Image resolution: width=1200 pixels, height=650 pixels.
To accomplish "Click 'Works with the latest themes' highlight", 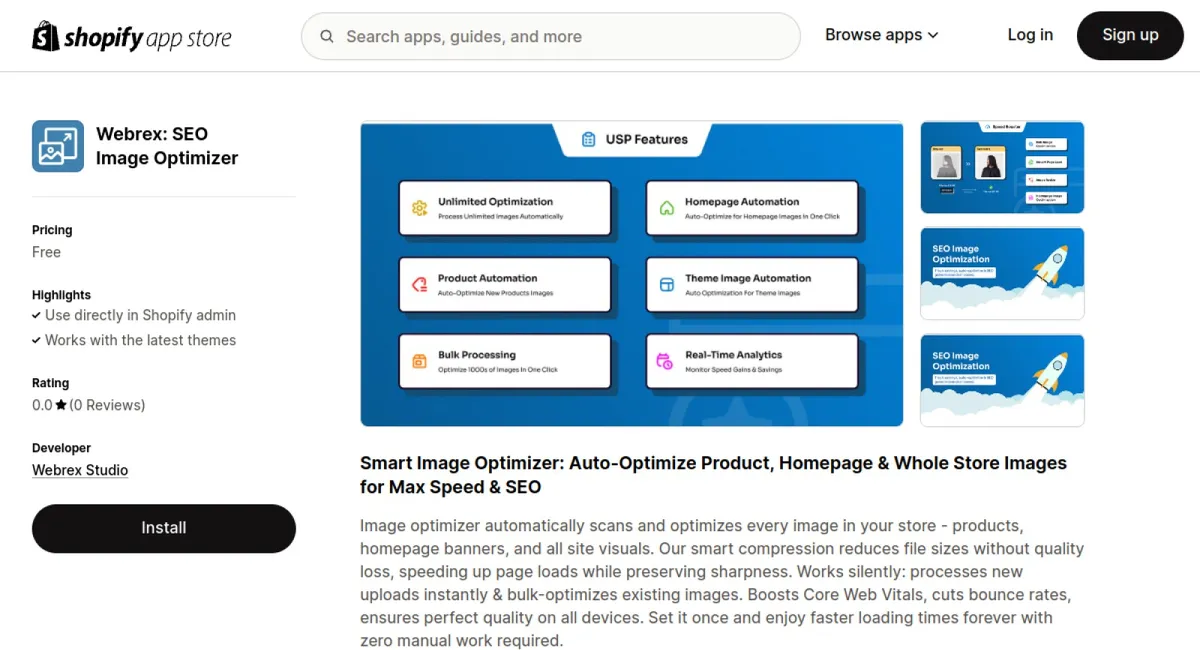I will coord(140,340).
